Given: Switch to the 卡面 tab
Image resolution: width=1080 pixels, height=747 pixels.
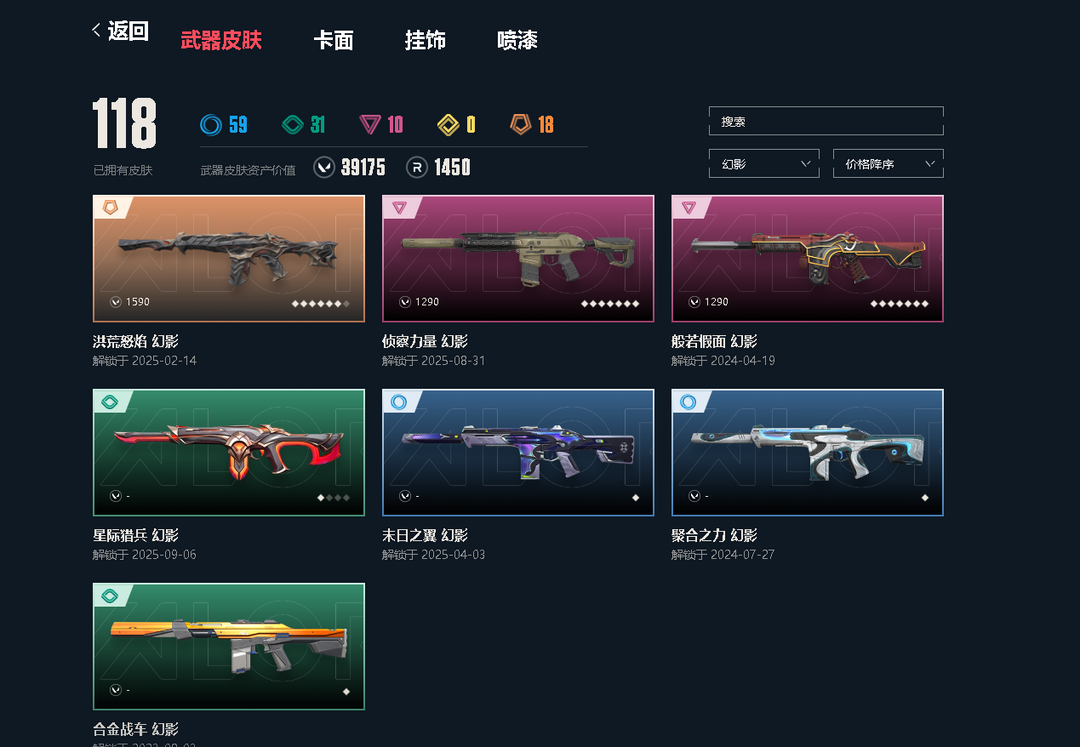Looking at the screenshot, I should 333,40.
